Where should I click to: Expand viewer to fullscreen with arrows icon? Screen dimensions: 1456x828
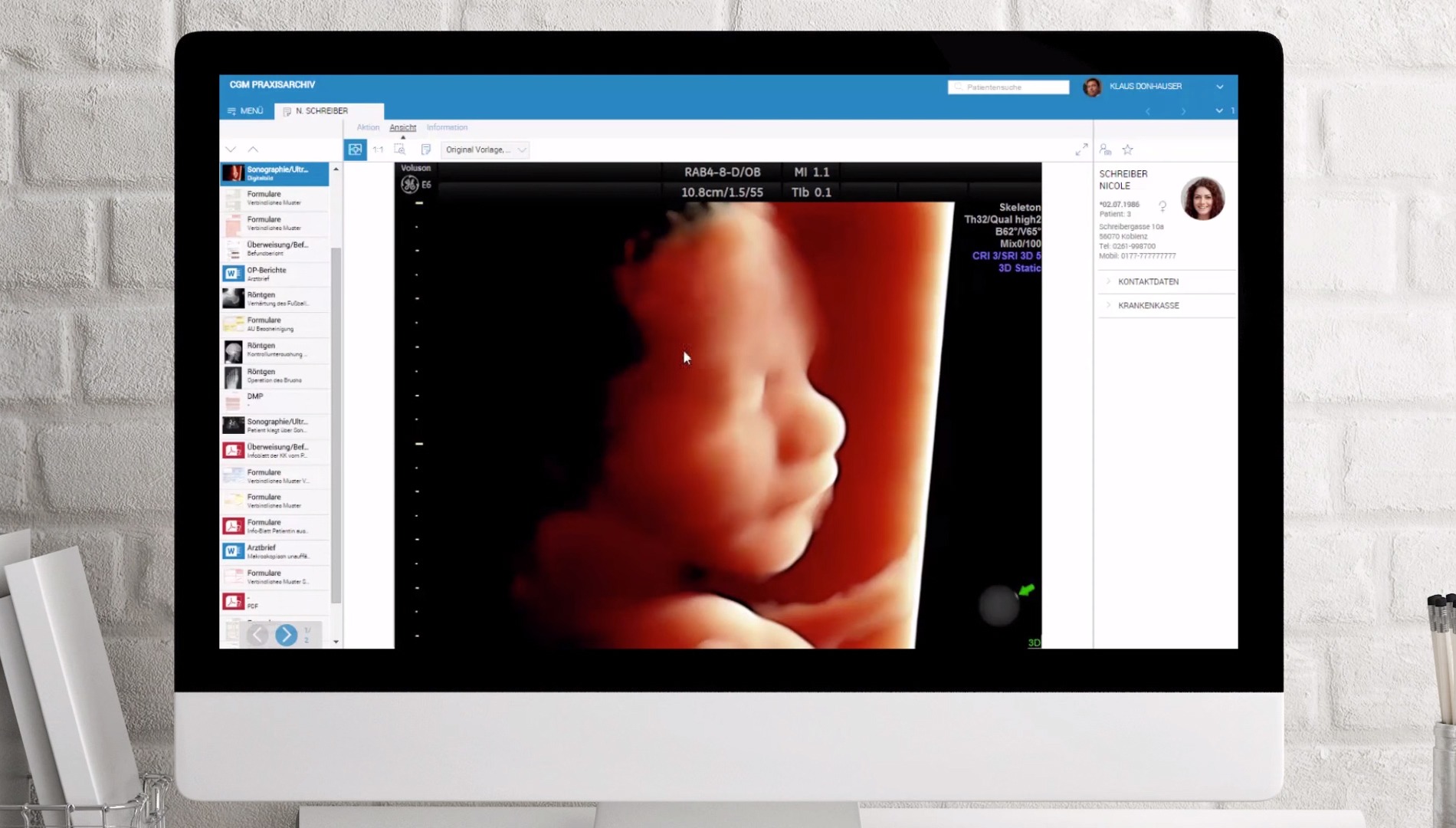tap(1081, 149)
